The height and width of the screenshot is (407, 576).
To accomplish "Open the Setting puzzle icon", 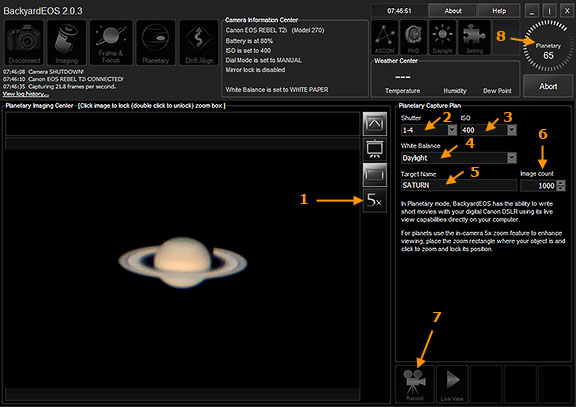I will [474, 37].
